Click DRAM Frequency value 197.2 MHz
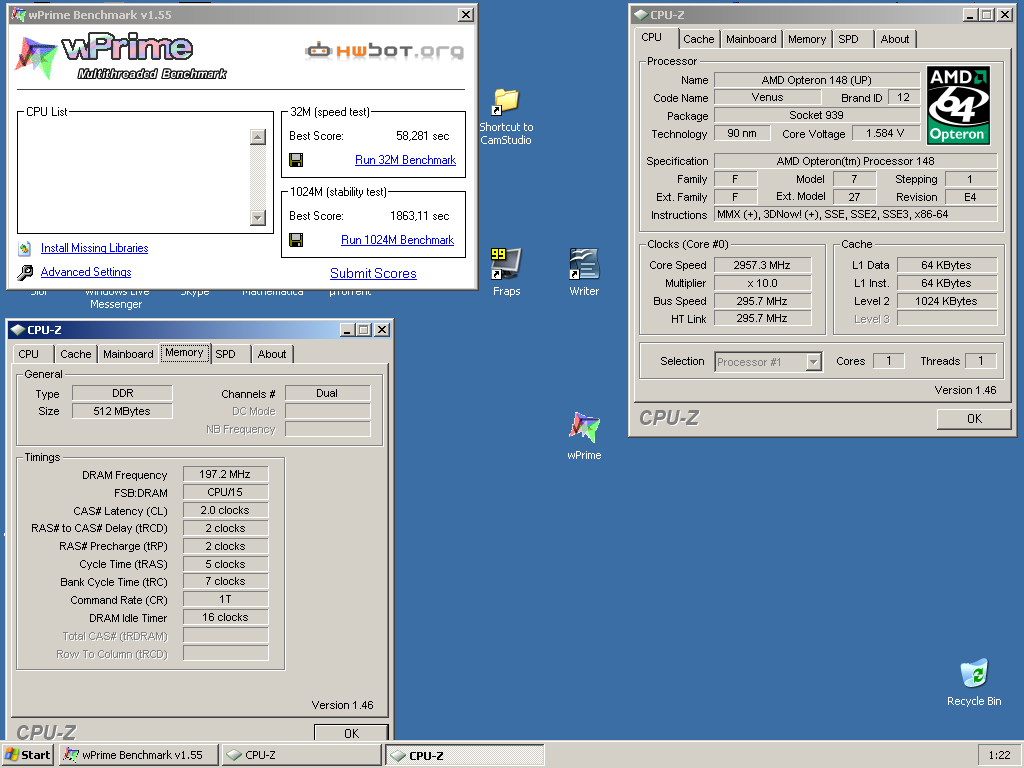1024x768 pixels. tap(225, 474)
